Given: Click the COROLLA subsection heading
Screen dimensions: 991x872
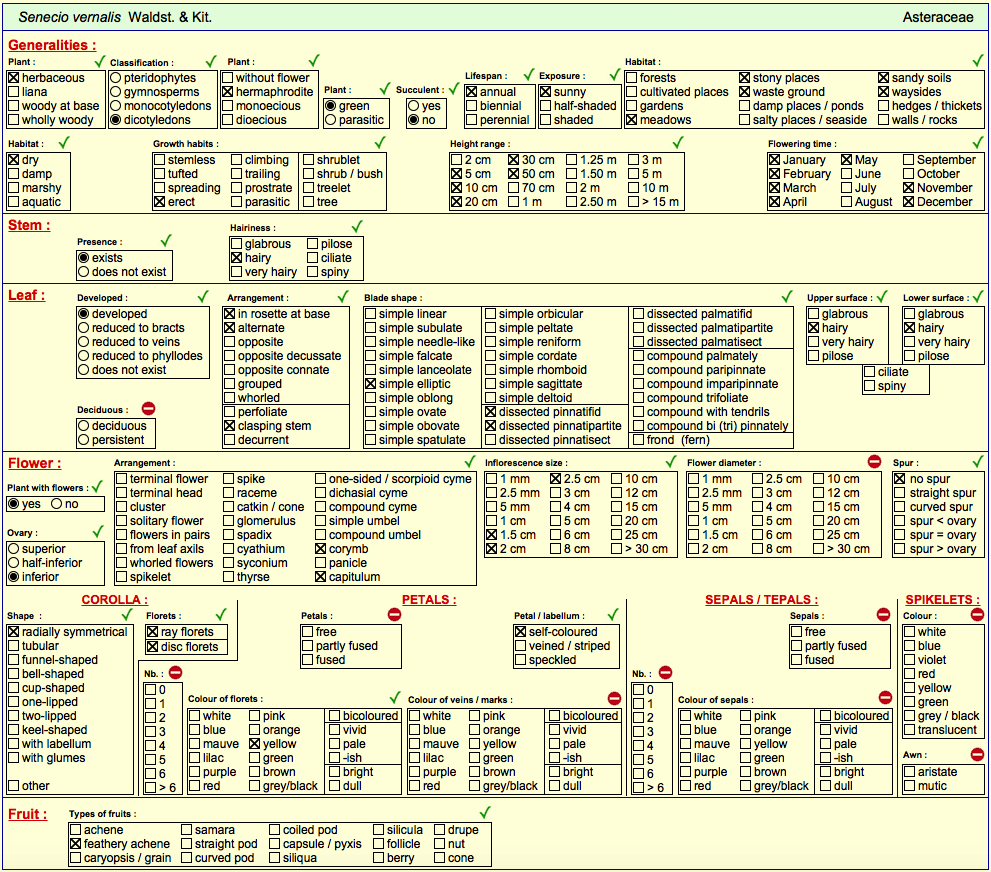Looking at the screenshot, I should tap(114, 600).
